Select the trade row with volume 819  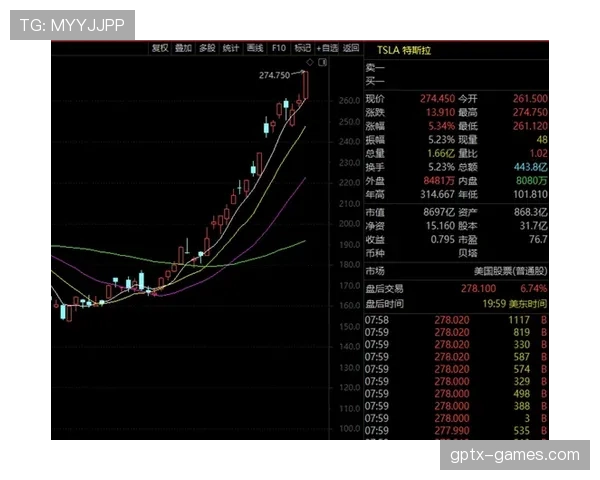pyautogui.click(x=456, y=332)
